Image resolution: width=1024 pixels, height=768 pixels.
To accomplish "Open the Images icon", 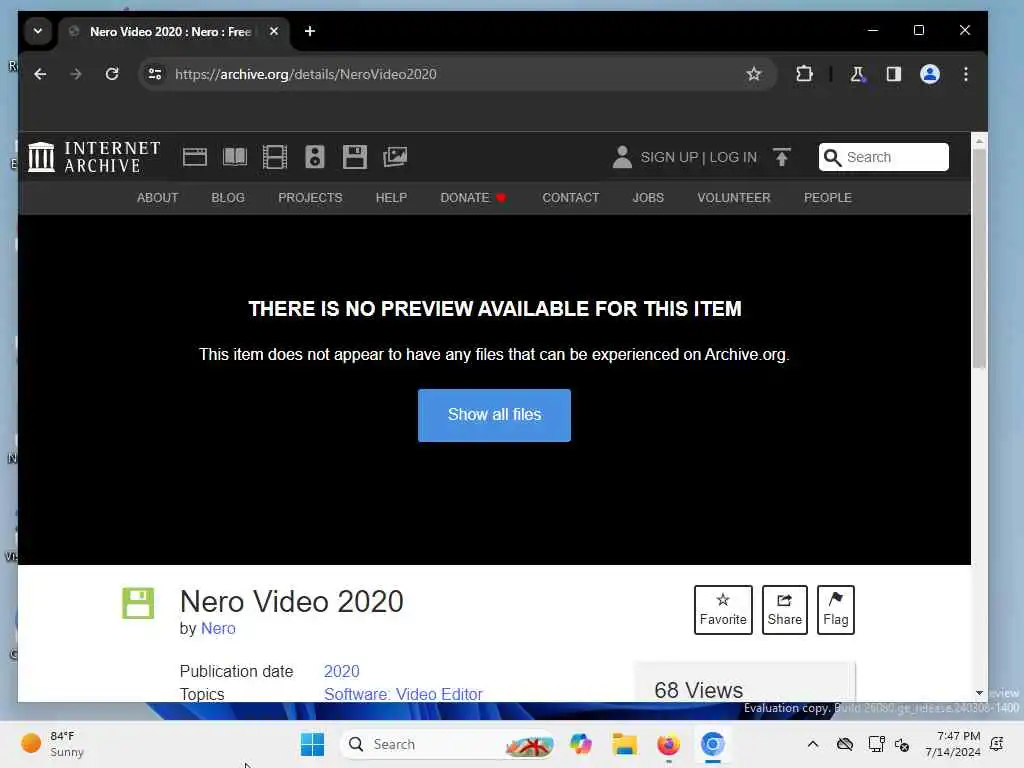I will [395, 157].
